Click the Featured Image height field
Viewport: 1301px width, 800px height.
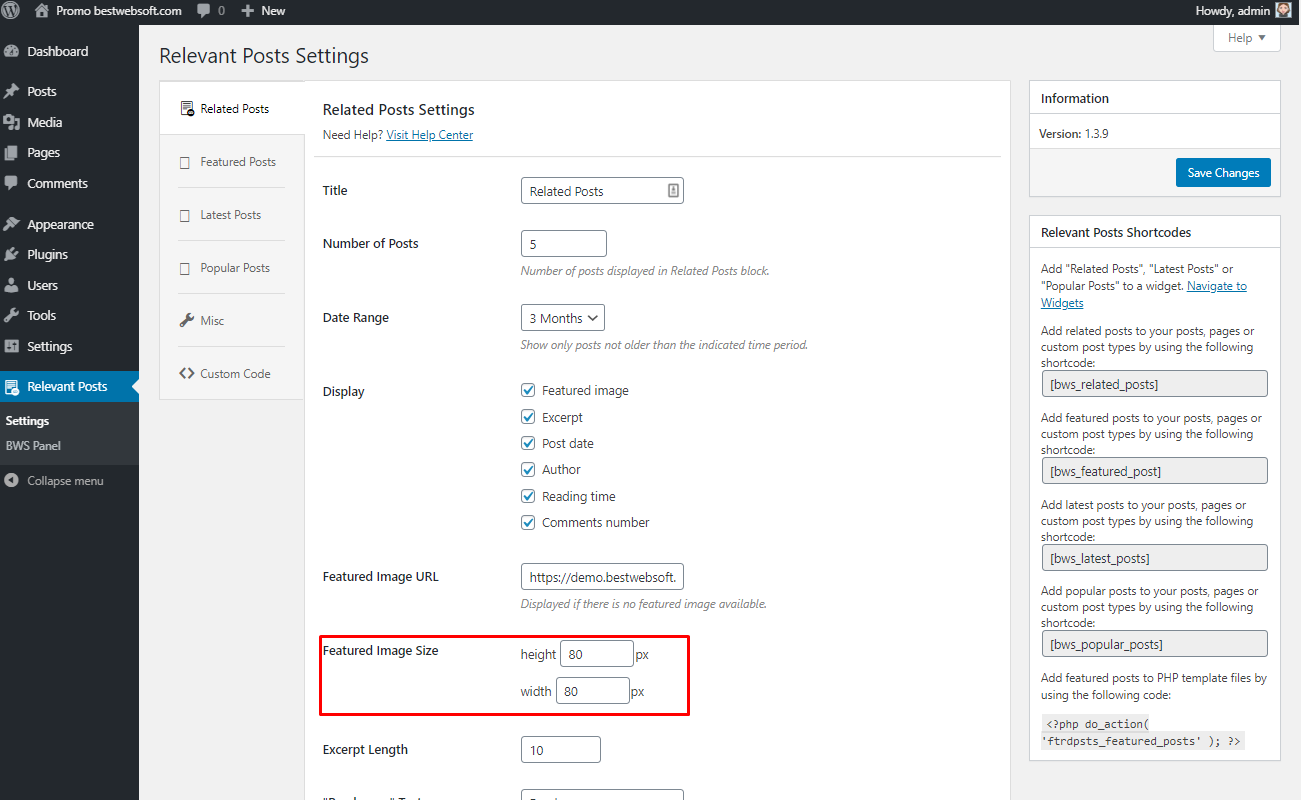pyautogui.click(x=597, y=654)
